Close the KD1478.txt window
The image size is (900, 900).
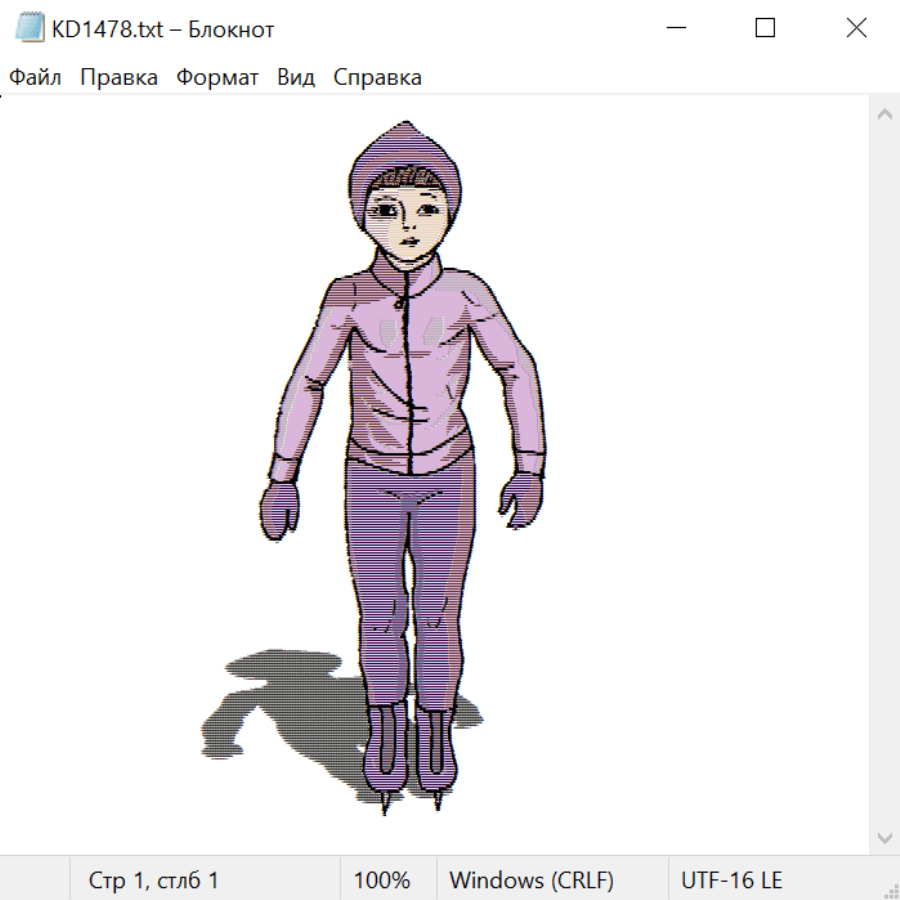tap(856, 29)
